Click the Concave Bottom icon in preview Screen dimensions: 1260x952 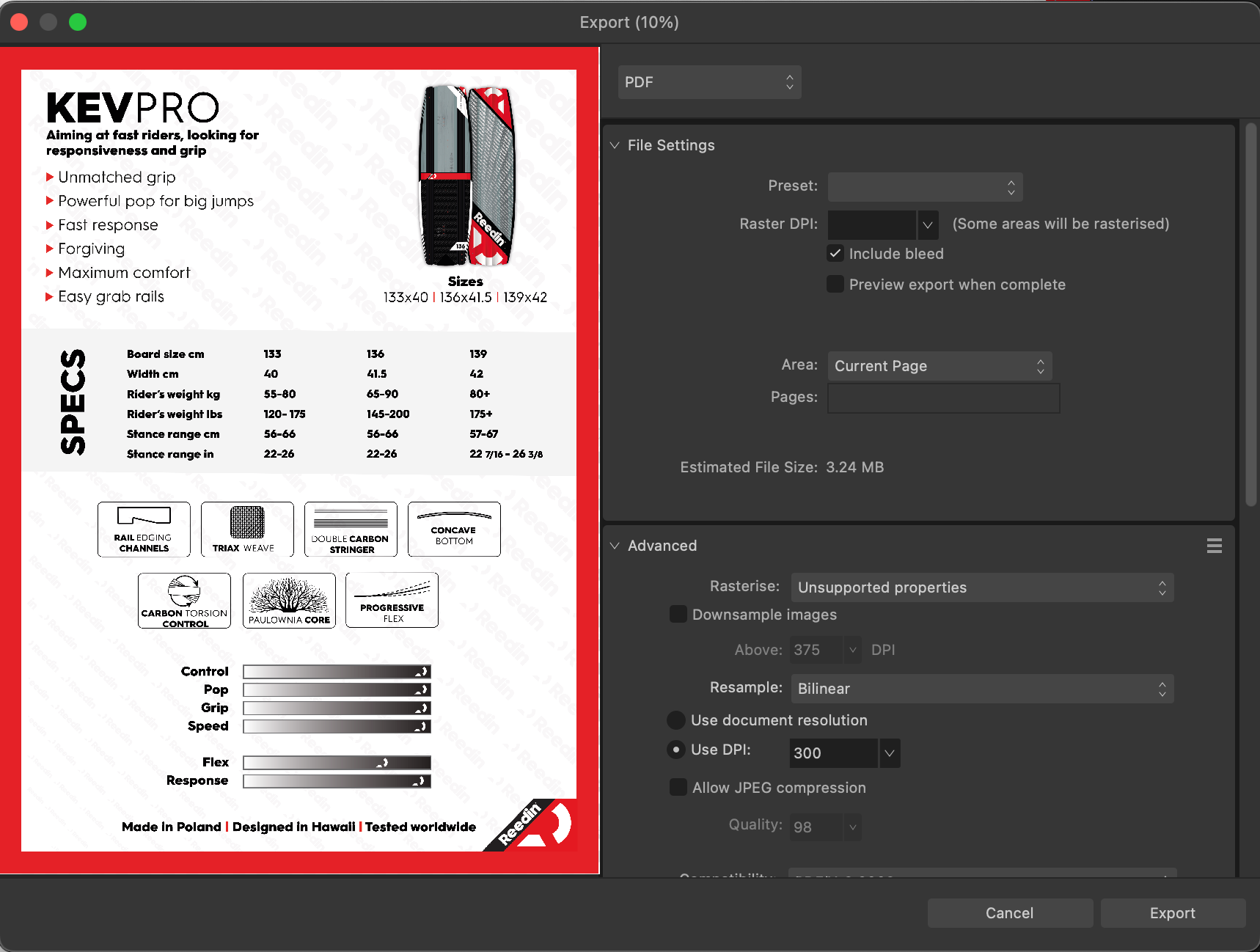click(x=454, y=529)
